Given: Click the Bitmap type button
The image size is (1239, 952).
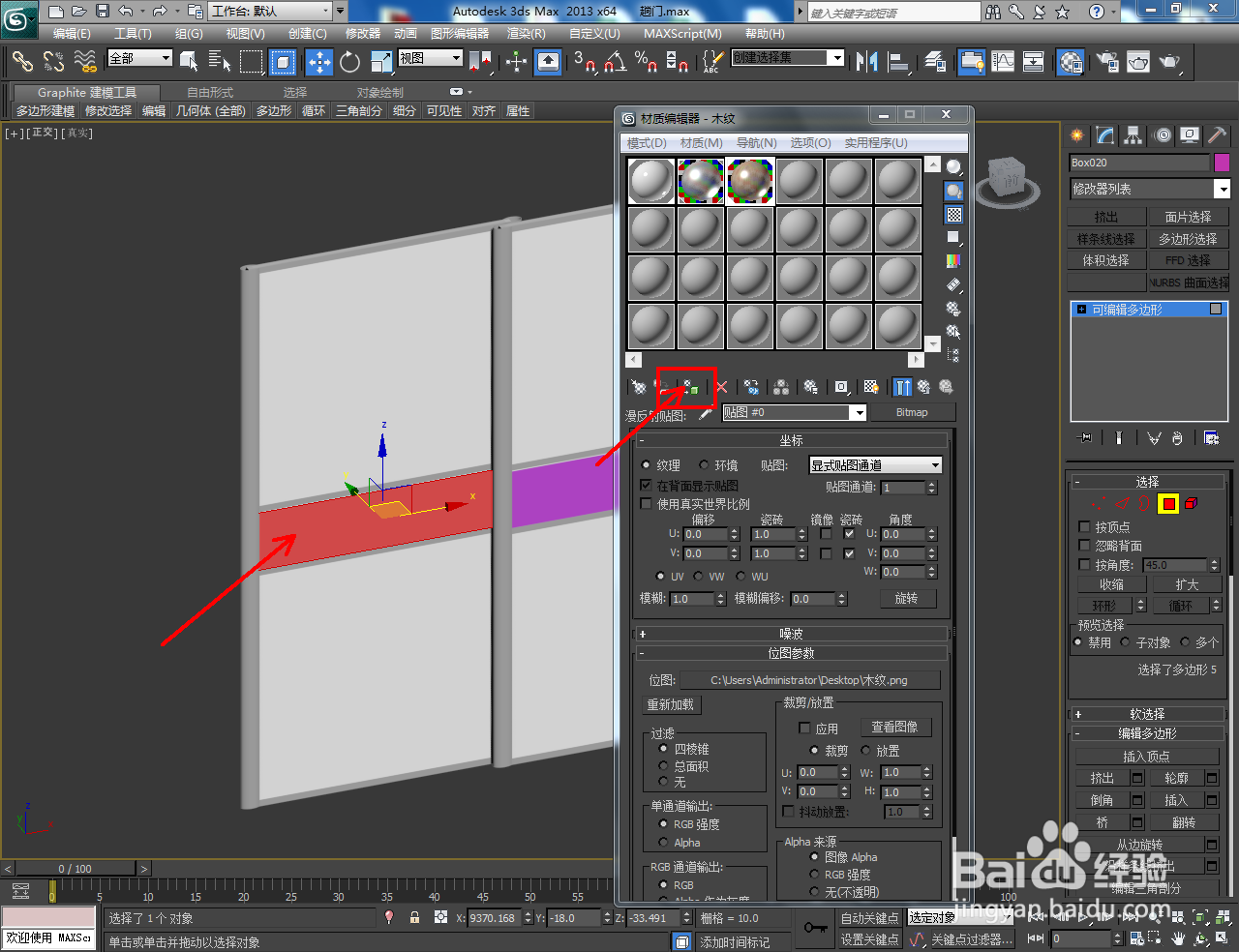Looking at the screenshot, I should tap(912, 413).
